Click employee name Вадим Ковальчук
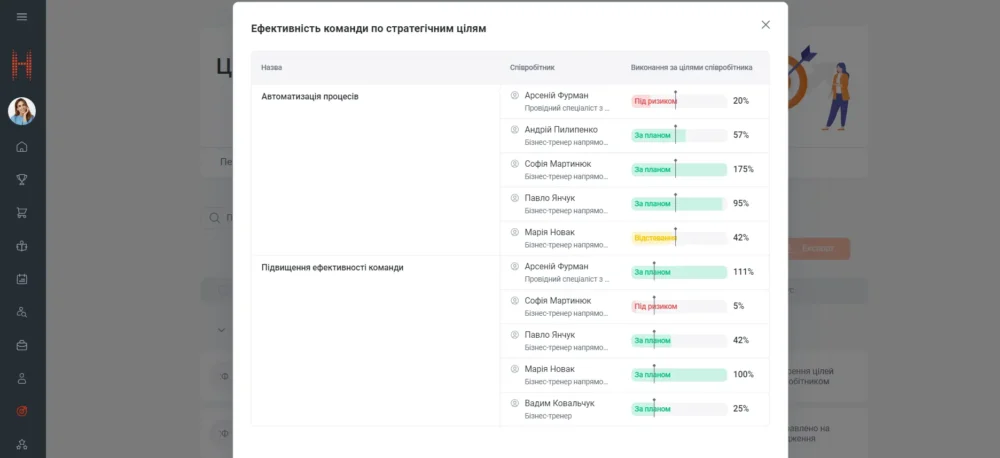 click(x=559, y=403)
